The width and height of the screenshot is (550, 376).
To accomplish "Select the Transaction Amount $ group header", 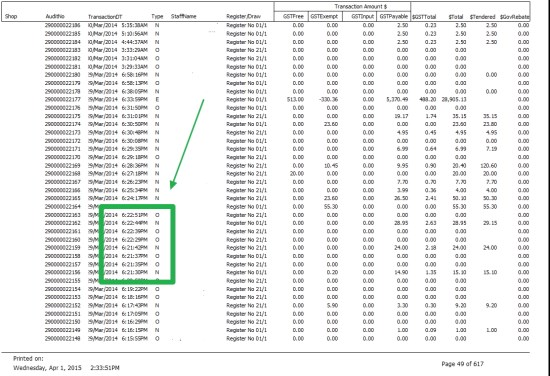I will click(361, 6).
